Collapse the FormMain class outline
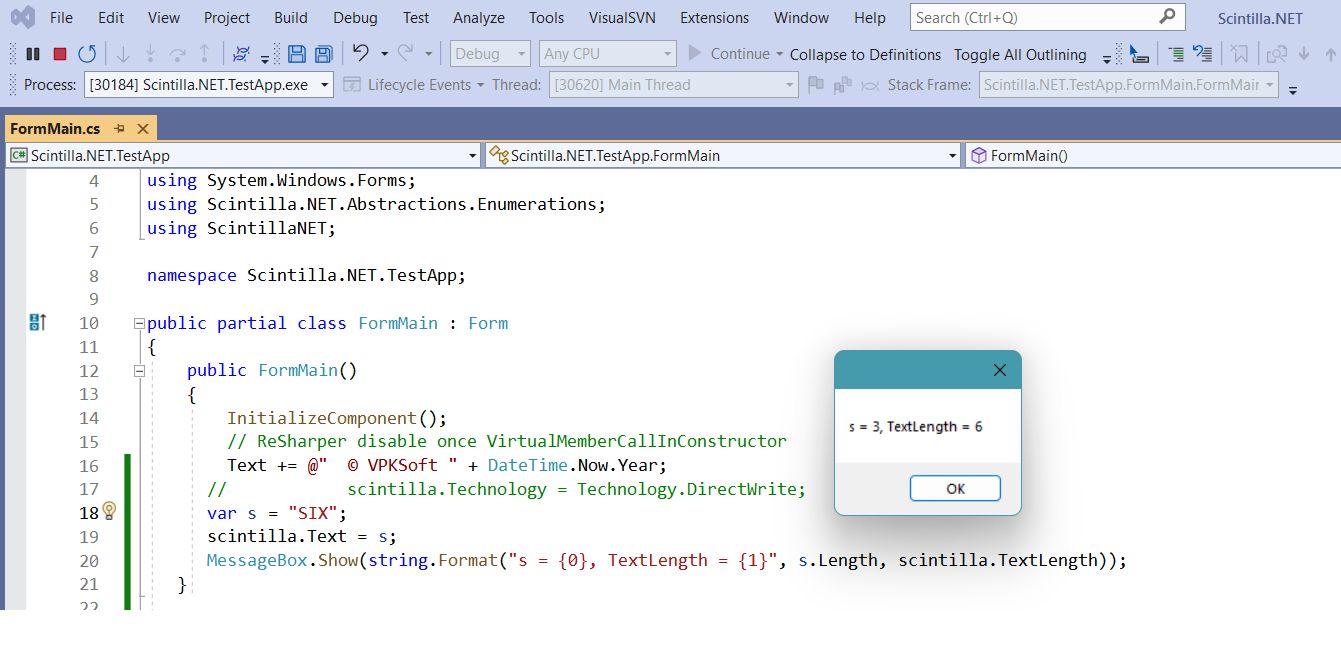Screen dimensions: 1341x648 coord(139,323)
